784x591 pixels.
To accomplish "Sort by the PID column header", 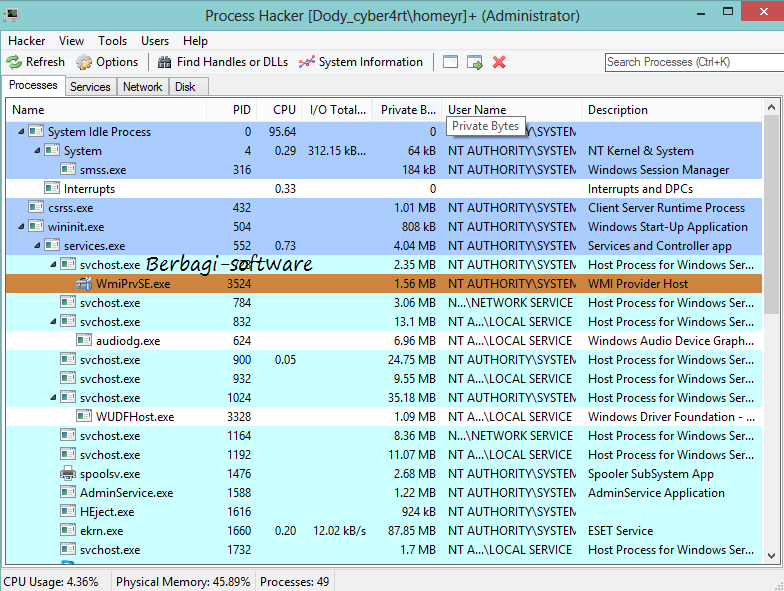I will pyautogui.click(x=232, y=110).
